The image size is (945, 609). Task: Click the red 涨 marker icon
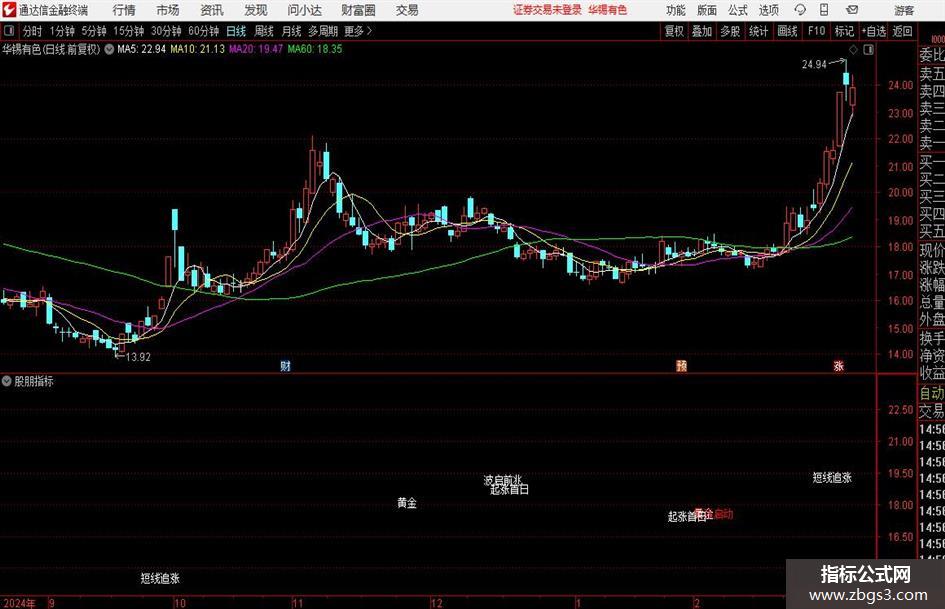(838, 365)
